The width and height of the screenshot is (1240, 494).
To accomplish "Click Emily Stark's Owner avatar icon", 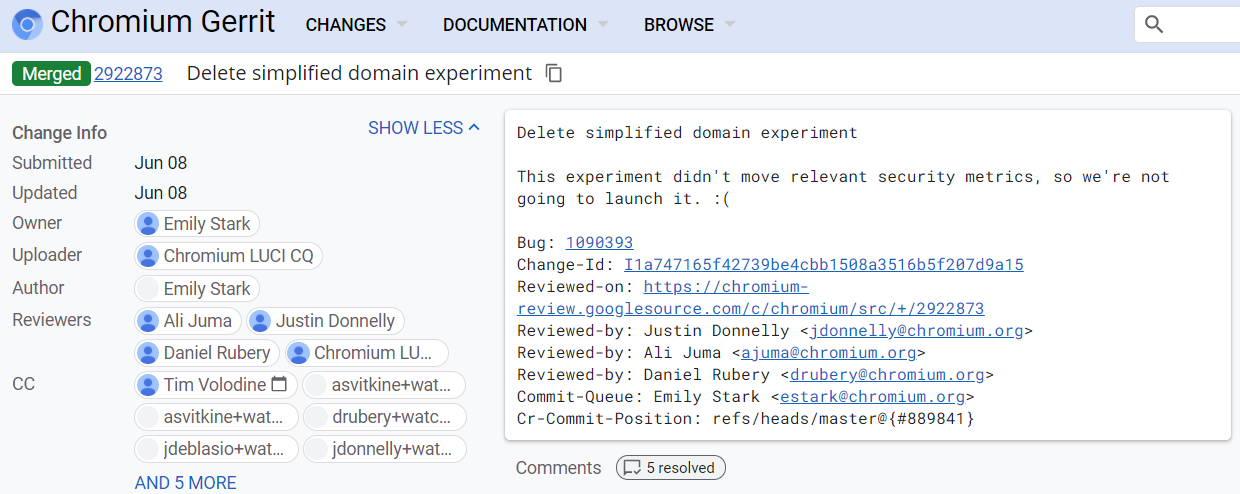I will 149,224.
